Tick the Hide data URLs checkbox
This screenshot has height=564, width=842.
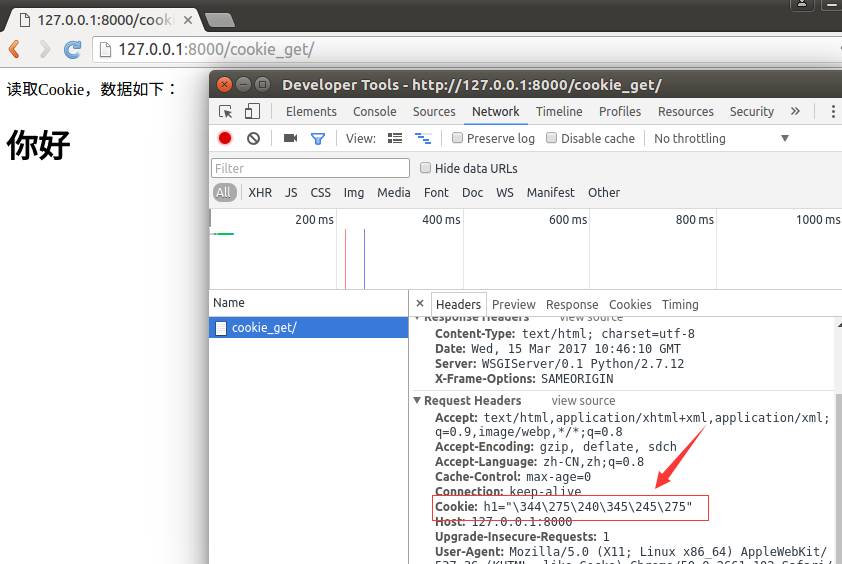[x=426, y=168]
